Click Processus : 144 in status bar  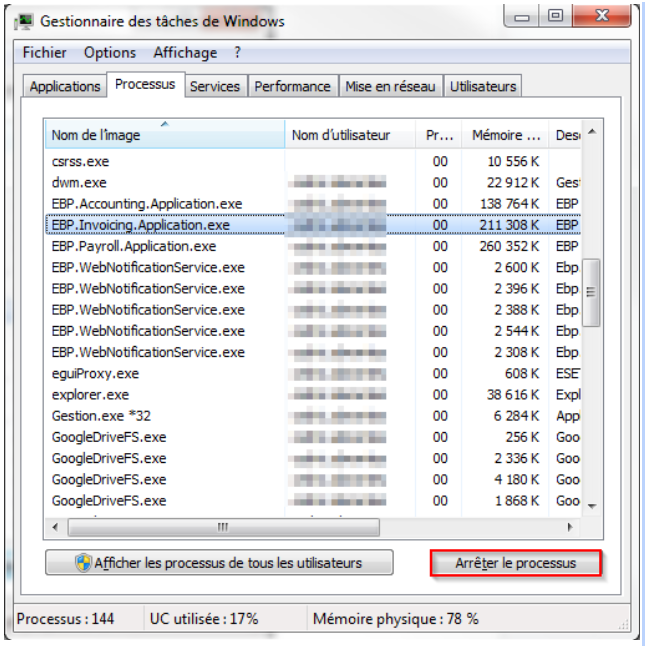click(65, 619)
